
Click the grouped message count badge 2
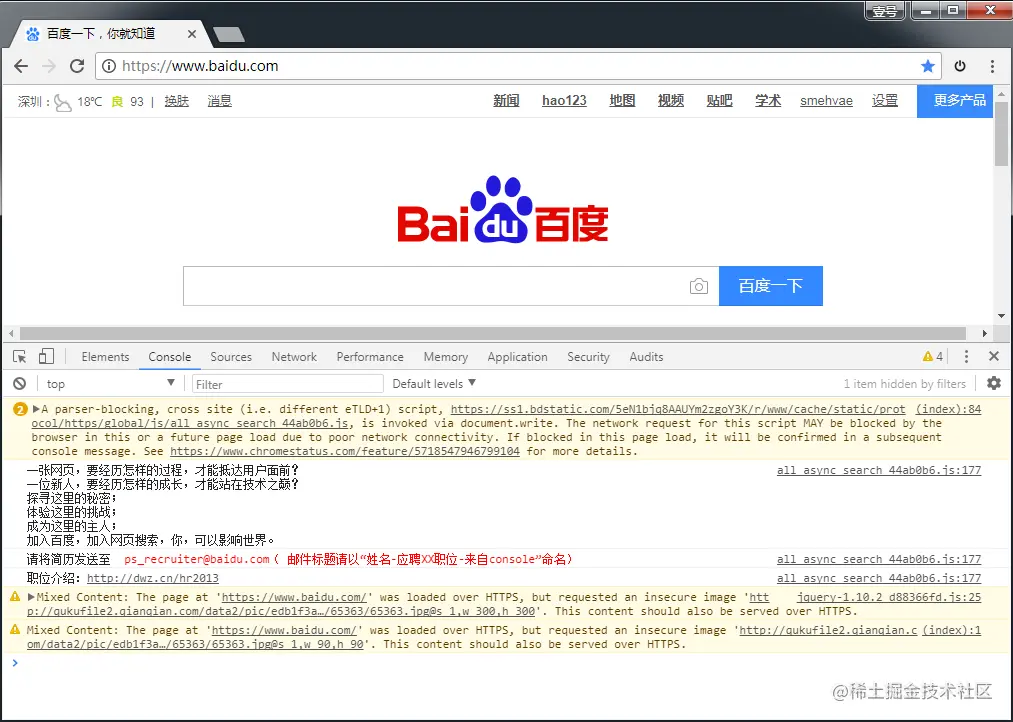click(x=20, y=409)
